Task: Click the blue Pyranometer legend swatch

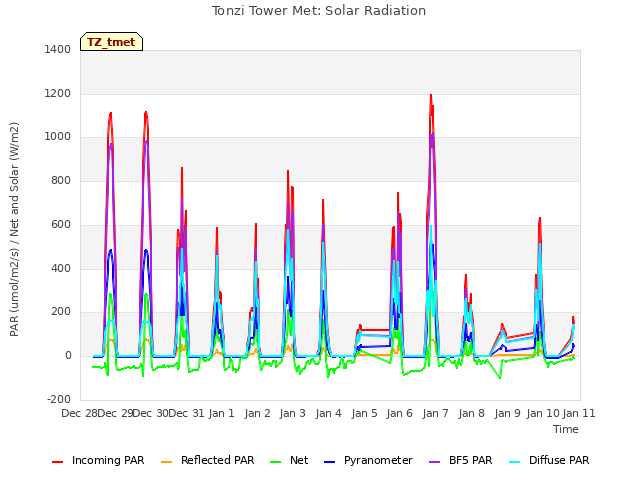Action: pos(329,462)
